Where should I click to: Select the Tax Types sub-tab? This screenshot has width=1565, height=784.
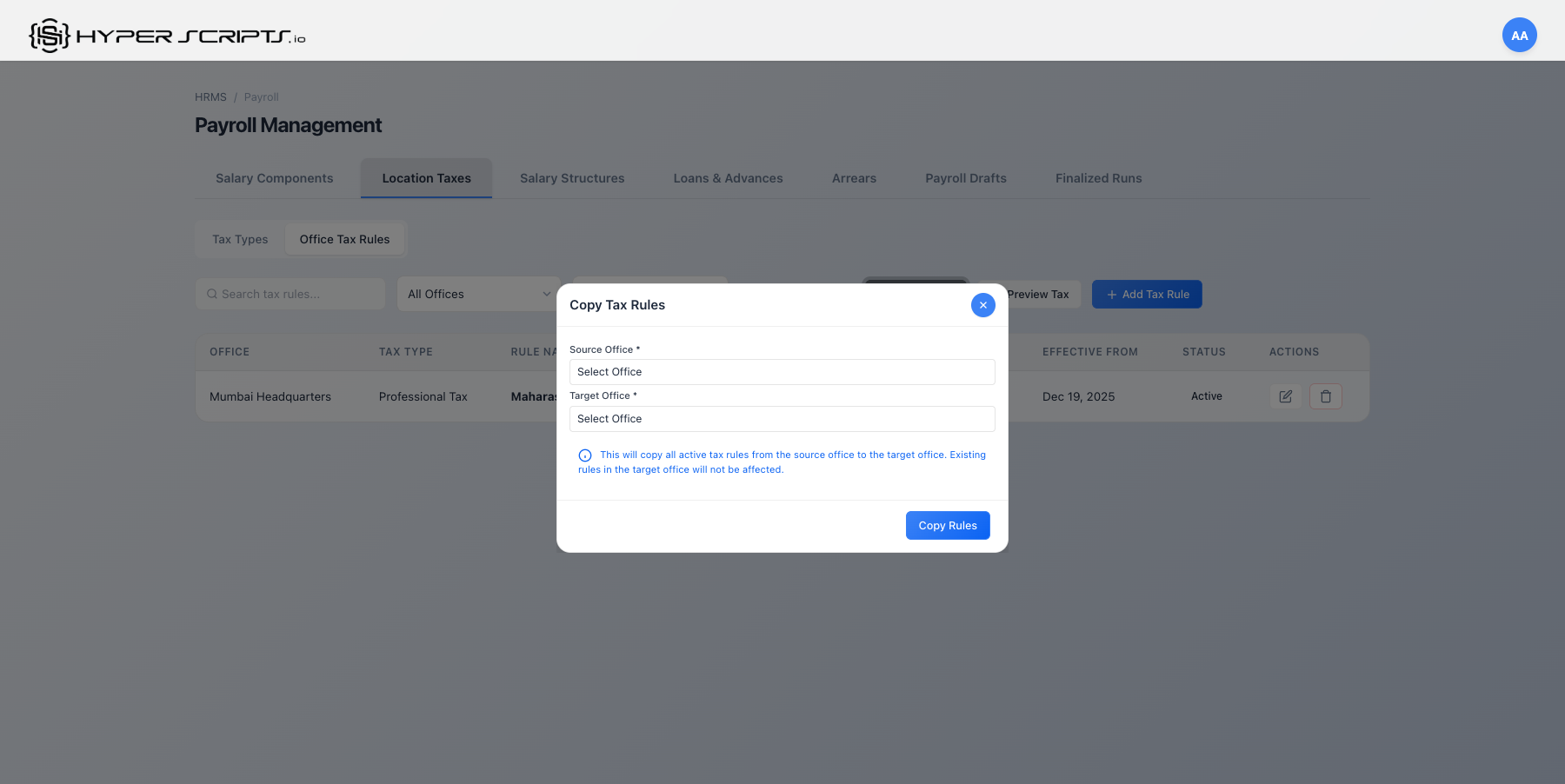[239, 238]
